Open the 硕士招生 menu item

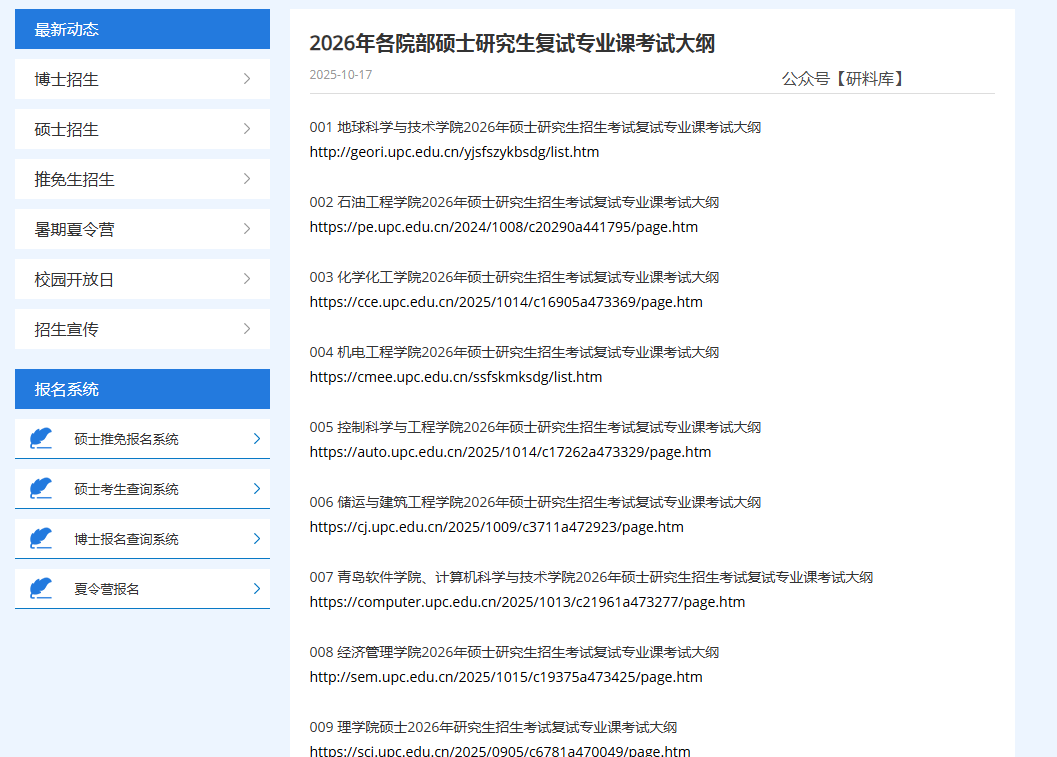coord(66,129)
